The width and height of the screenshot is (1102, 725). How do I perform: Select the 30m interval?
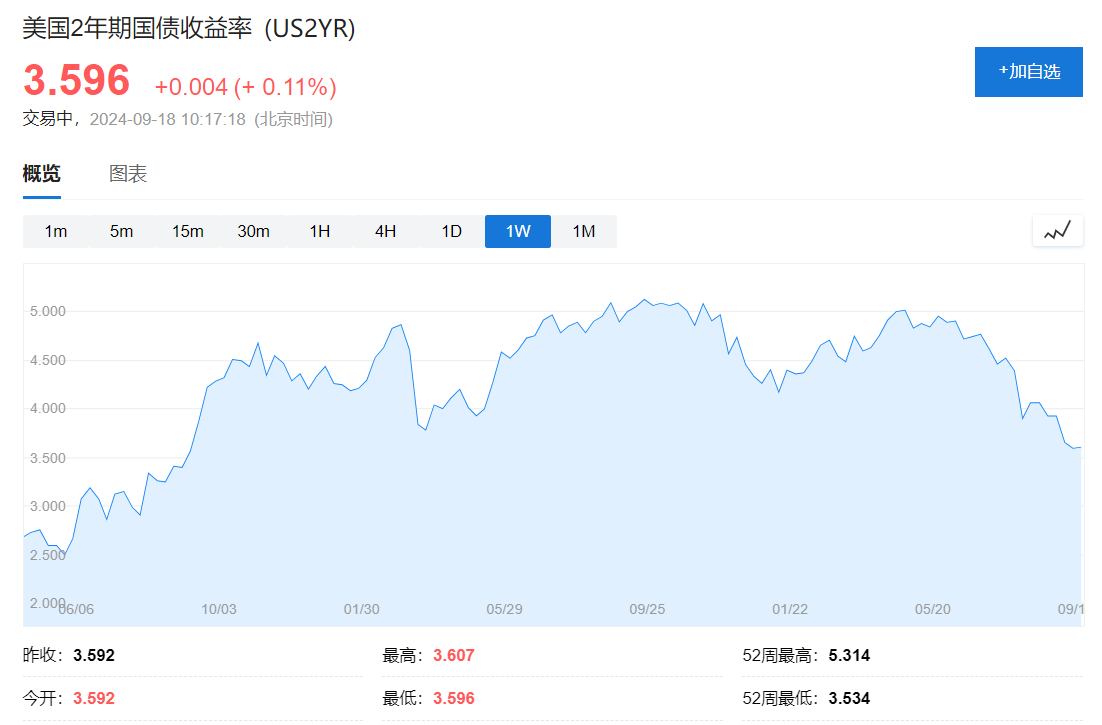(254, 231)
